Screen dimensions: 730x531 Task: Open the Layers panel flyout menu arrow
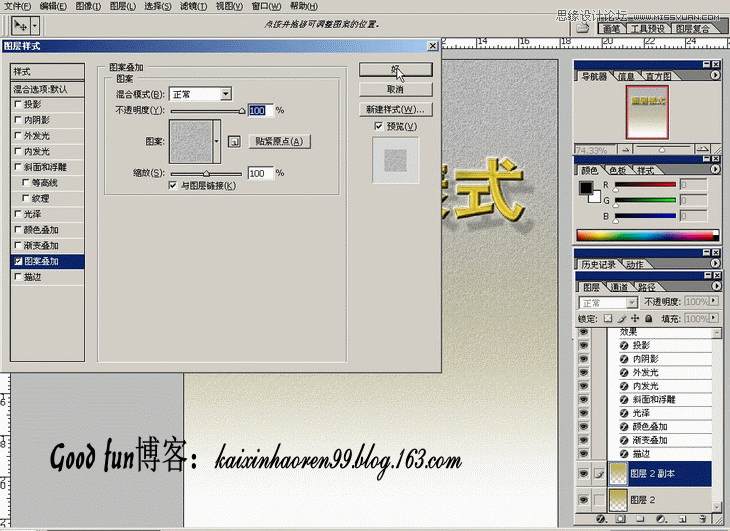point(715,286)
